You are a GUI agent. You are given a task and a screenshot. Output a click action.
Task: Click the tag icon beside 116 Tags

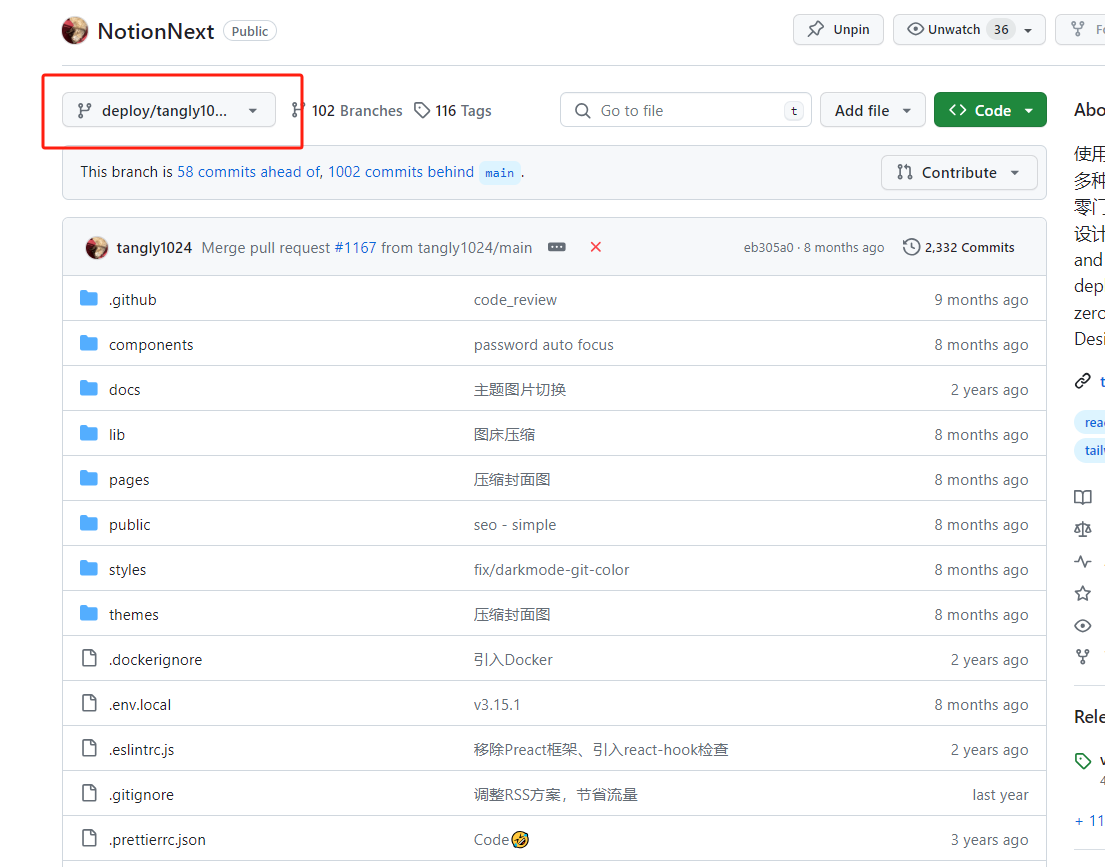point(422,110)
